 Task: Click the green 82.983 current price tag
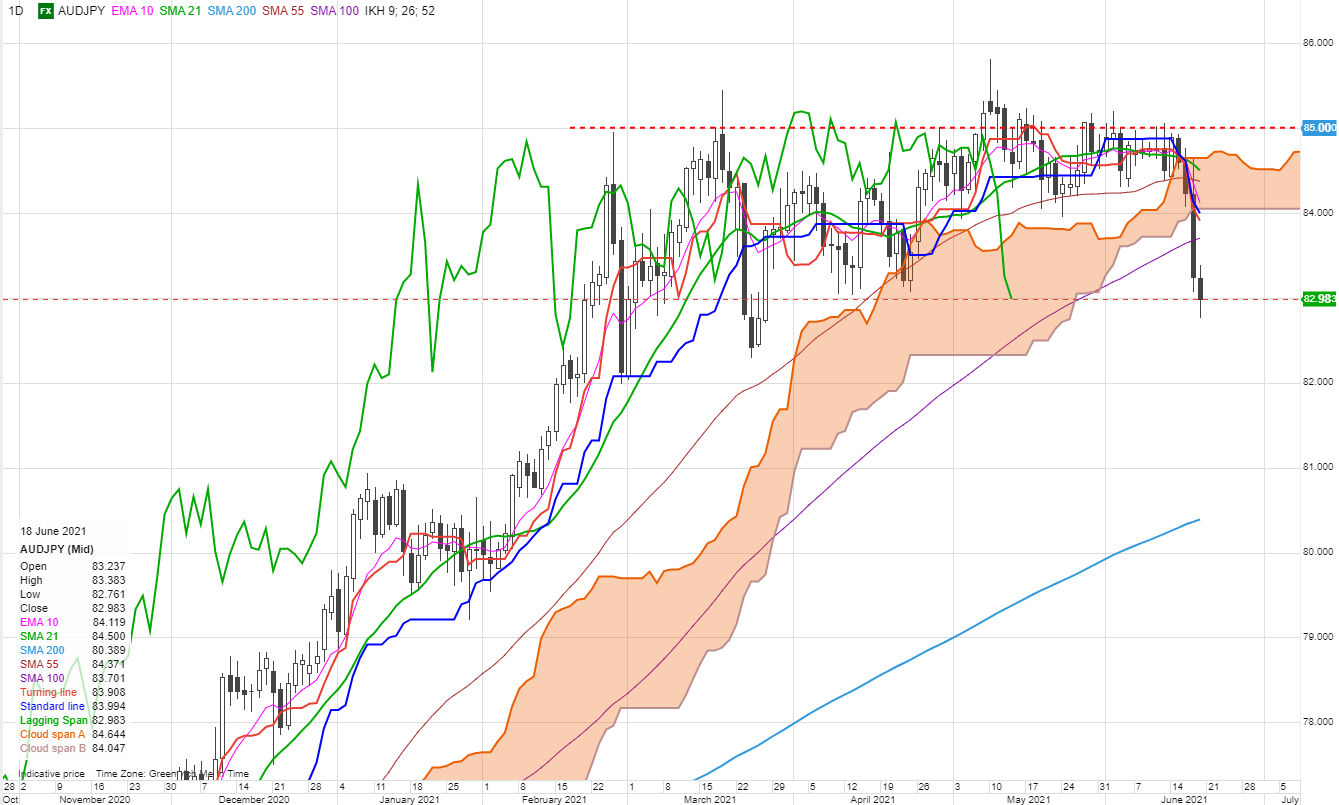[1319, 299]
